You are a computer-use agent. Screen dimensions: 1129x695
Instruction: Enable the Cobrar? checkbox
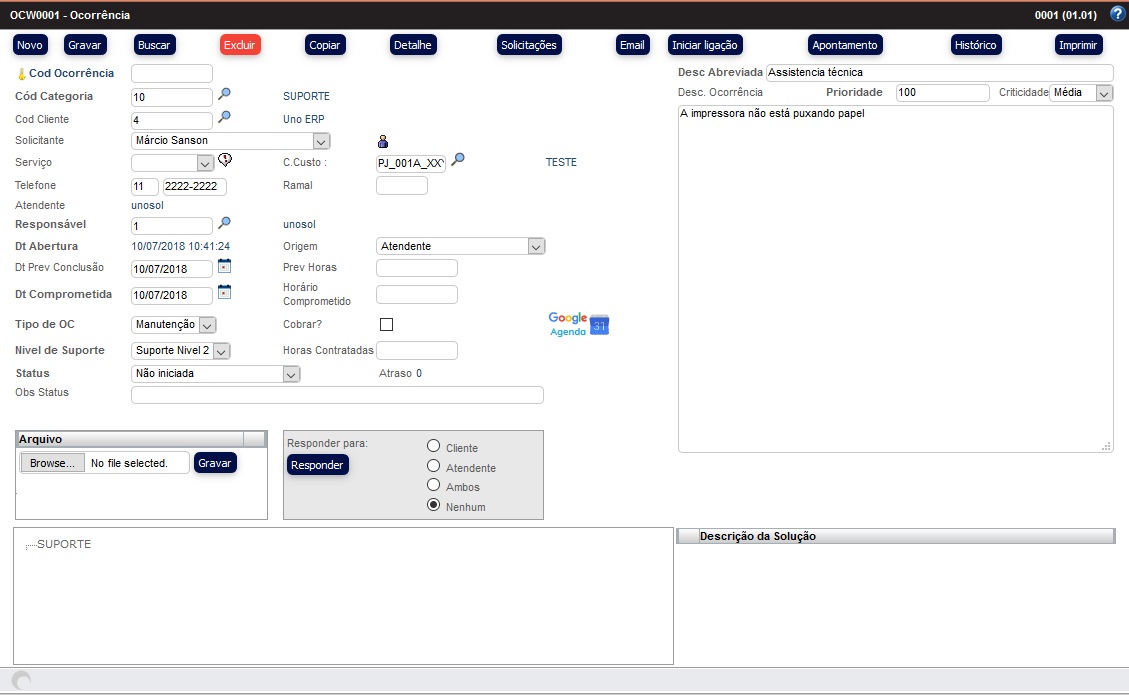(x=387, y=324)
